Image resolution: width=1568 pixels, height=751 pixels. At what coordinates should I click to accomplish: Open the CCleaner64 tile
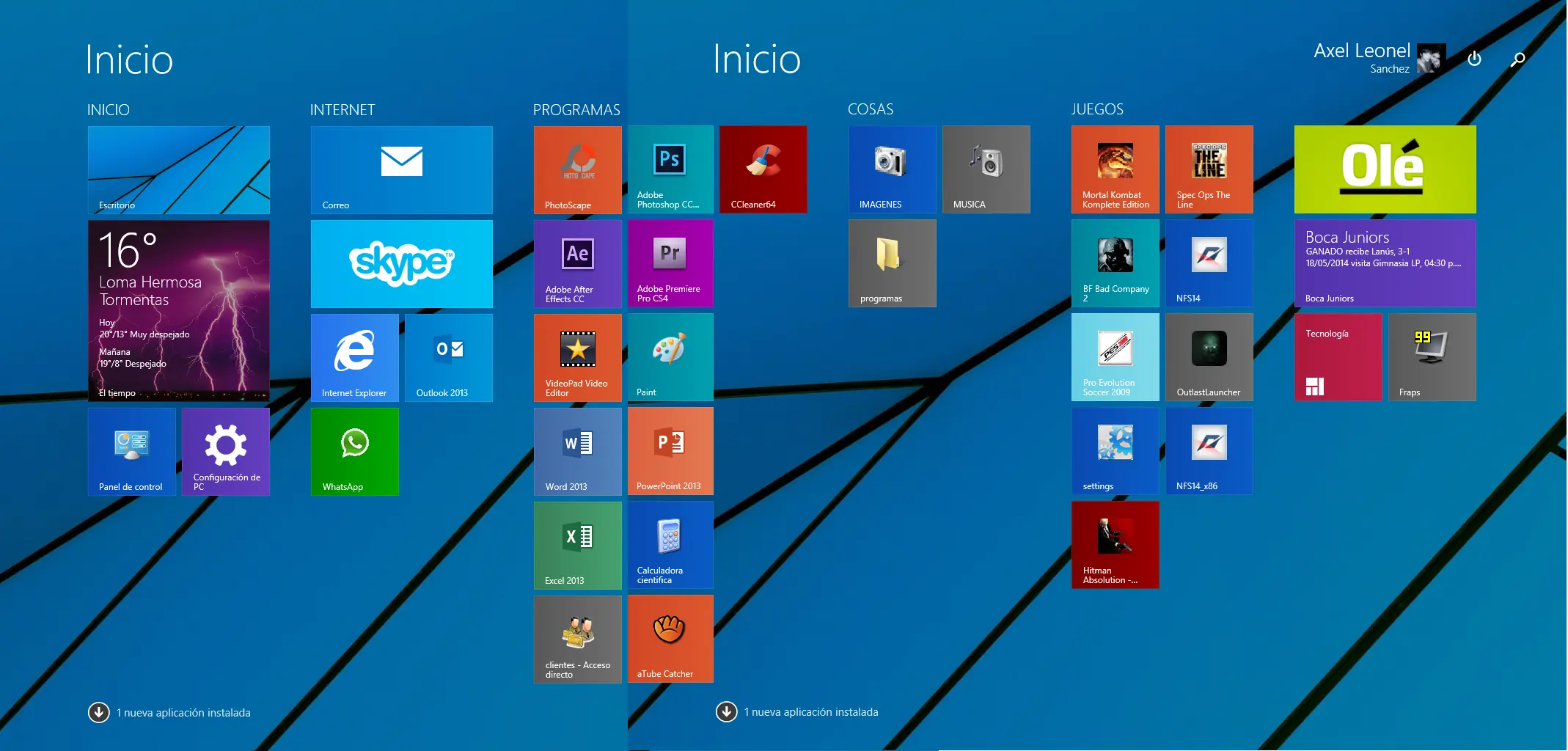coord(763,169)
